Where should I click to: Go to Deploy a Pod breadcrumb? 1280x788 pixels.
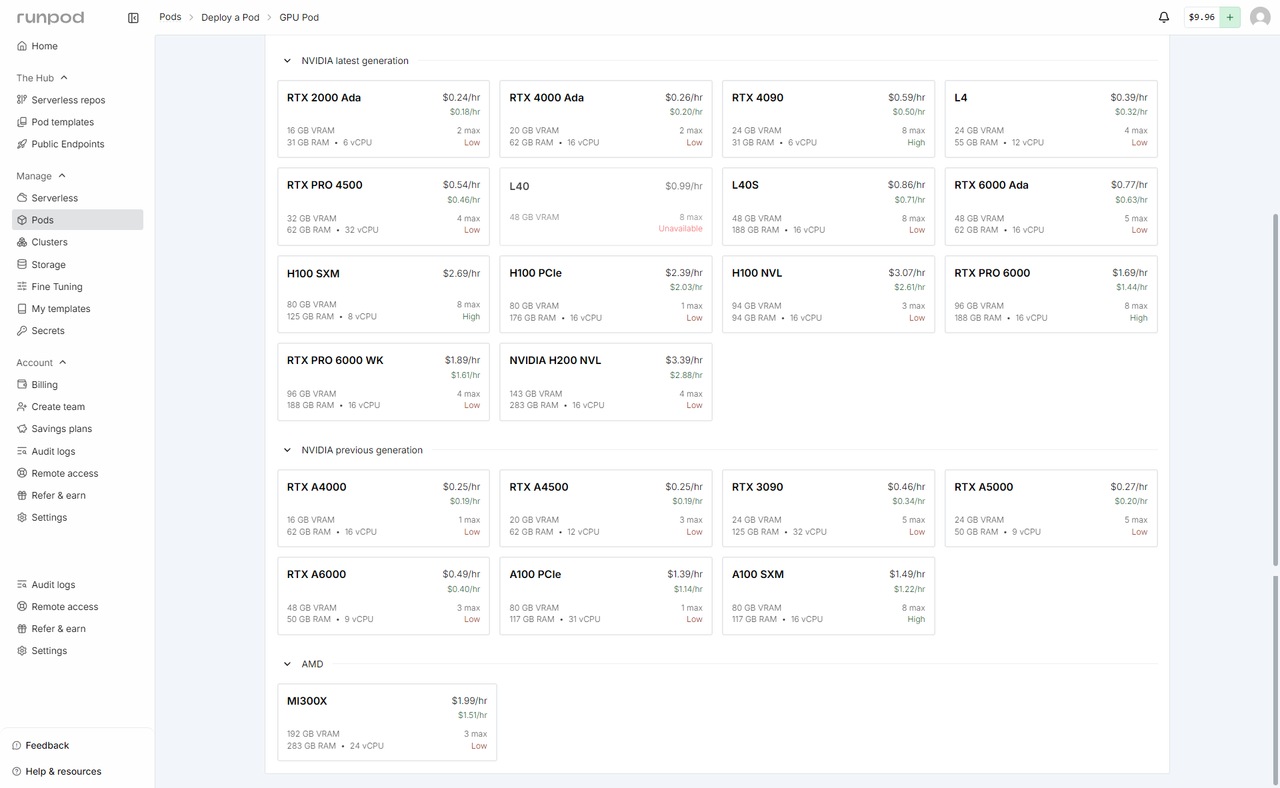(230, 17)
